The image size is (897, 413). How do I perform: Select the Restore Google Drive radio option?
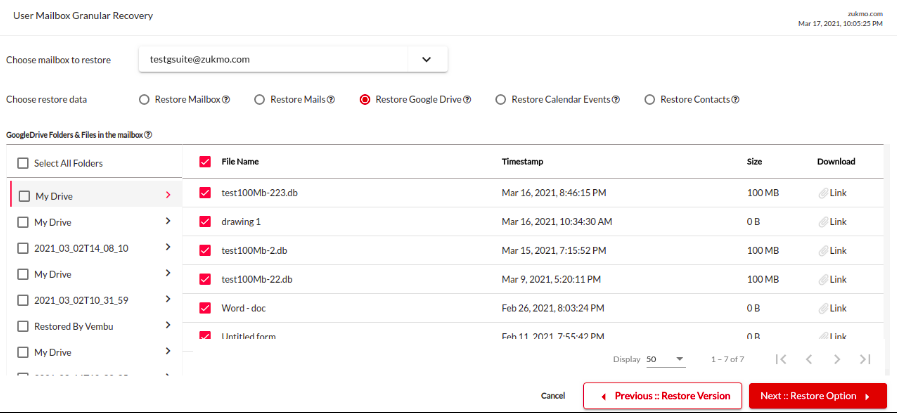tap(364, 100)
